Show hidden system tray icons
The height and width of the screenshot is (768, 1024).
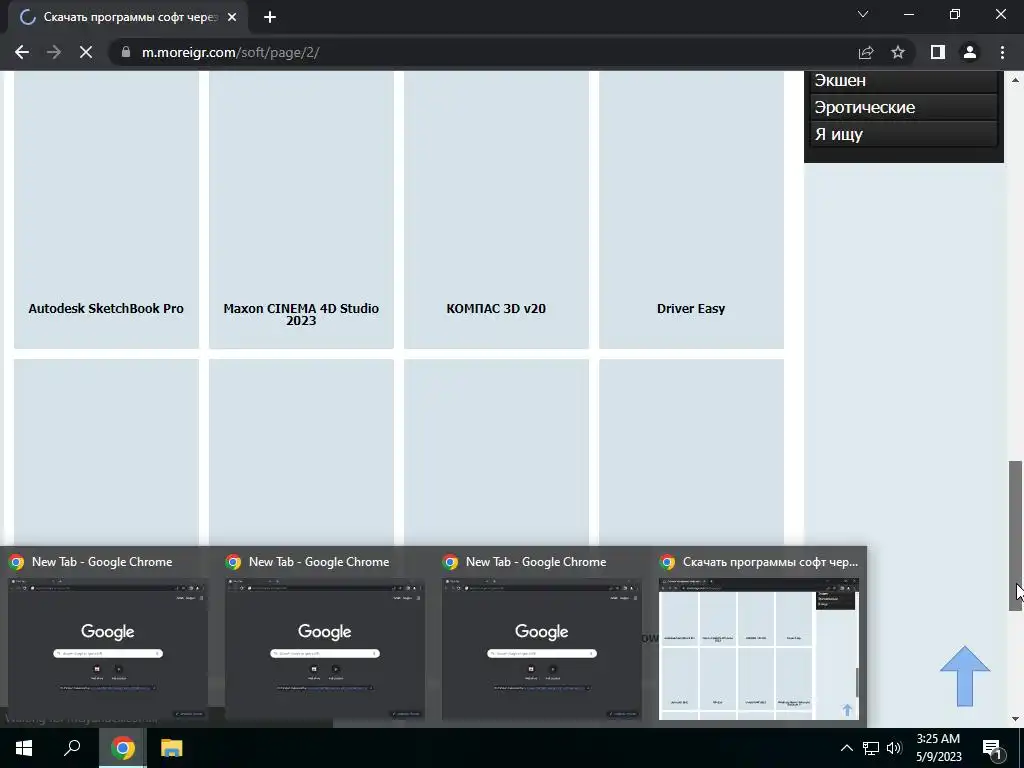(x=846, y=748)
